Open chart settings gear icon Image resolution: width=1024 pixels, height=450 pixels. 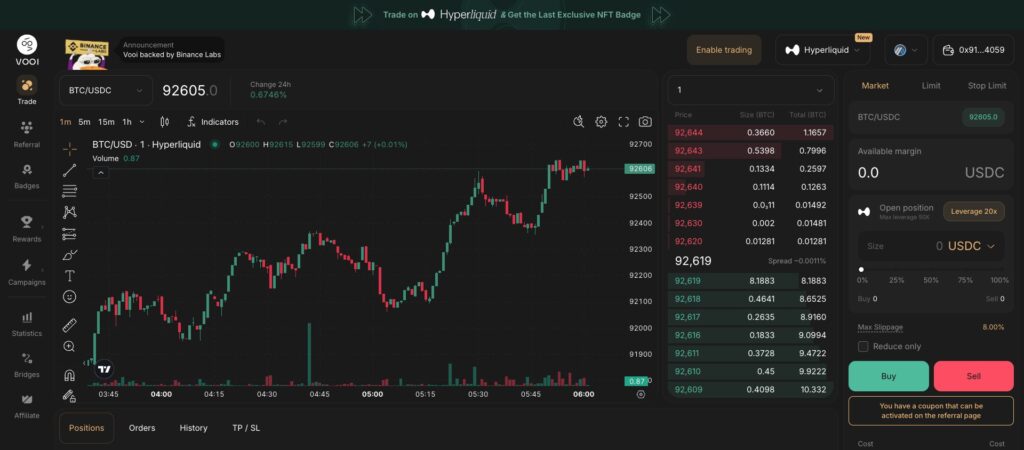tap(601, 122)
